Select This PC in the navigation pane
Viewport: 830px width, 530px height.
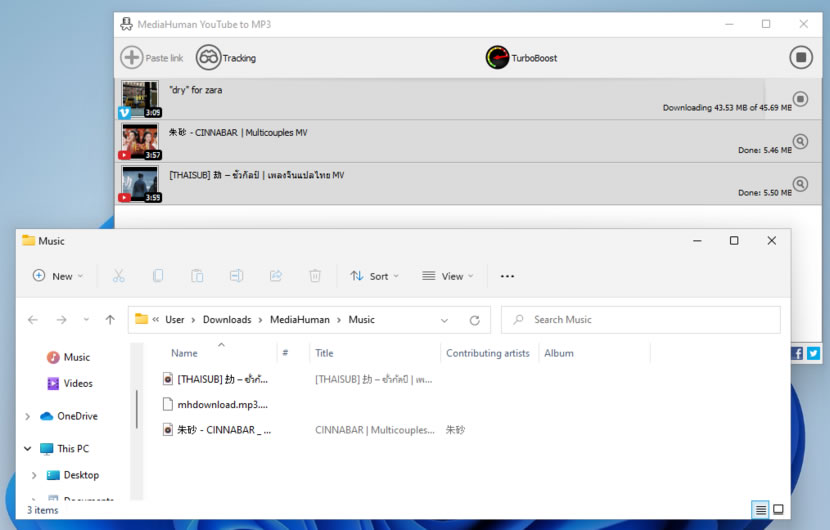tap(65, 448)
